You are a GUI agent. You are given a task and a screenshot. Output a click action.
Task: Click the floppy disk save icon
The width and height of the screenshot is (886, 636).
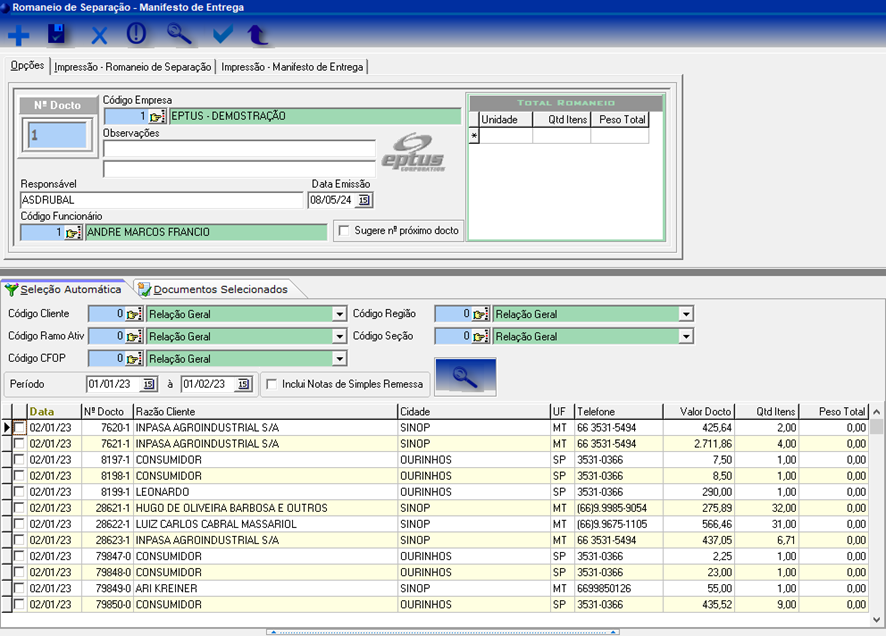point(57,35)
